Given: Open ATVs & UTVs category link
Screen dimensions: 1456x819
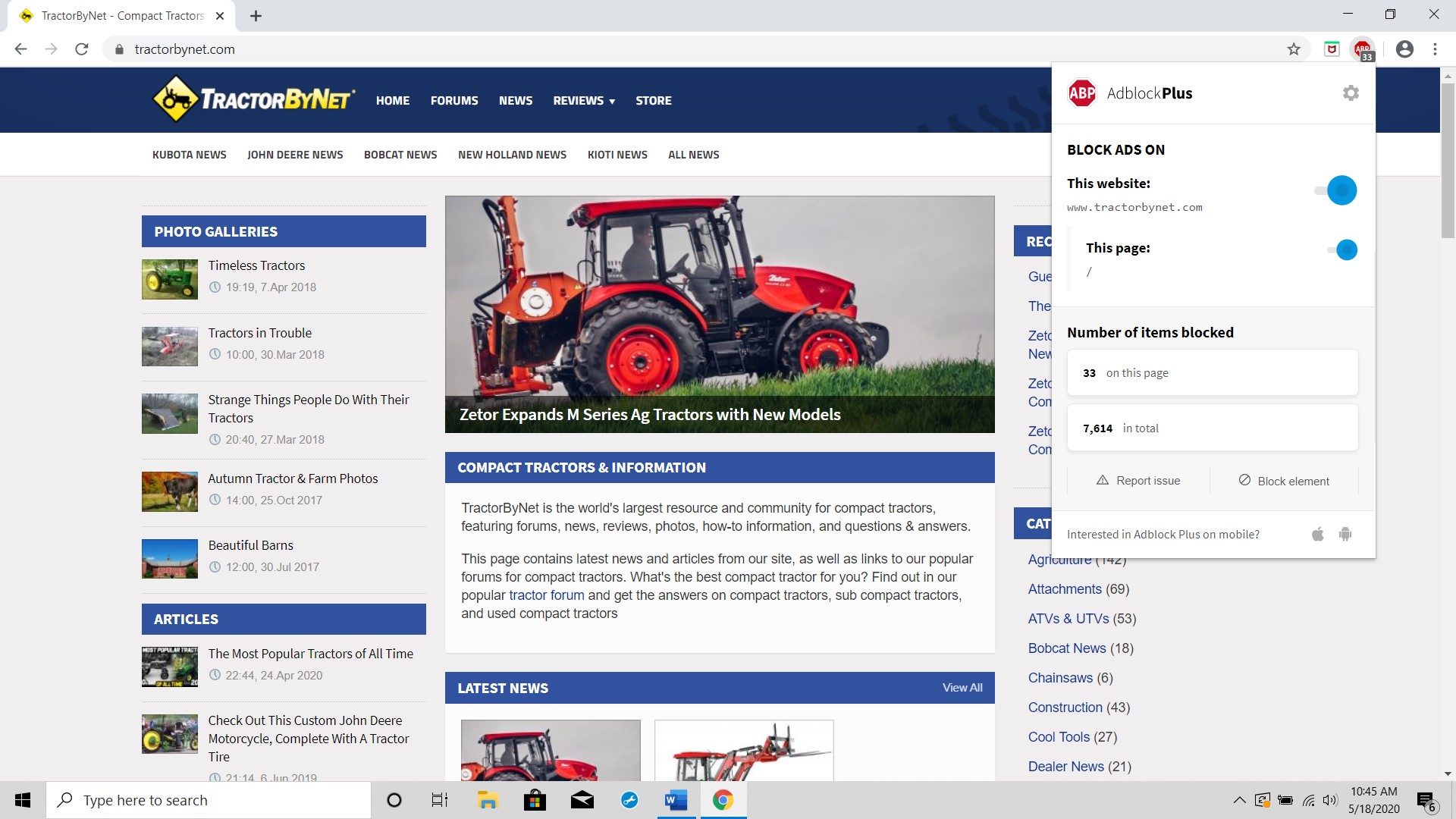Looking at the screenshot, I should pos(1068,619).
